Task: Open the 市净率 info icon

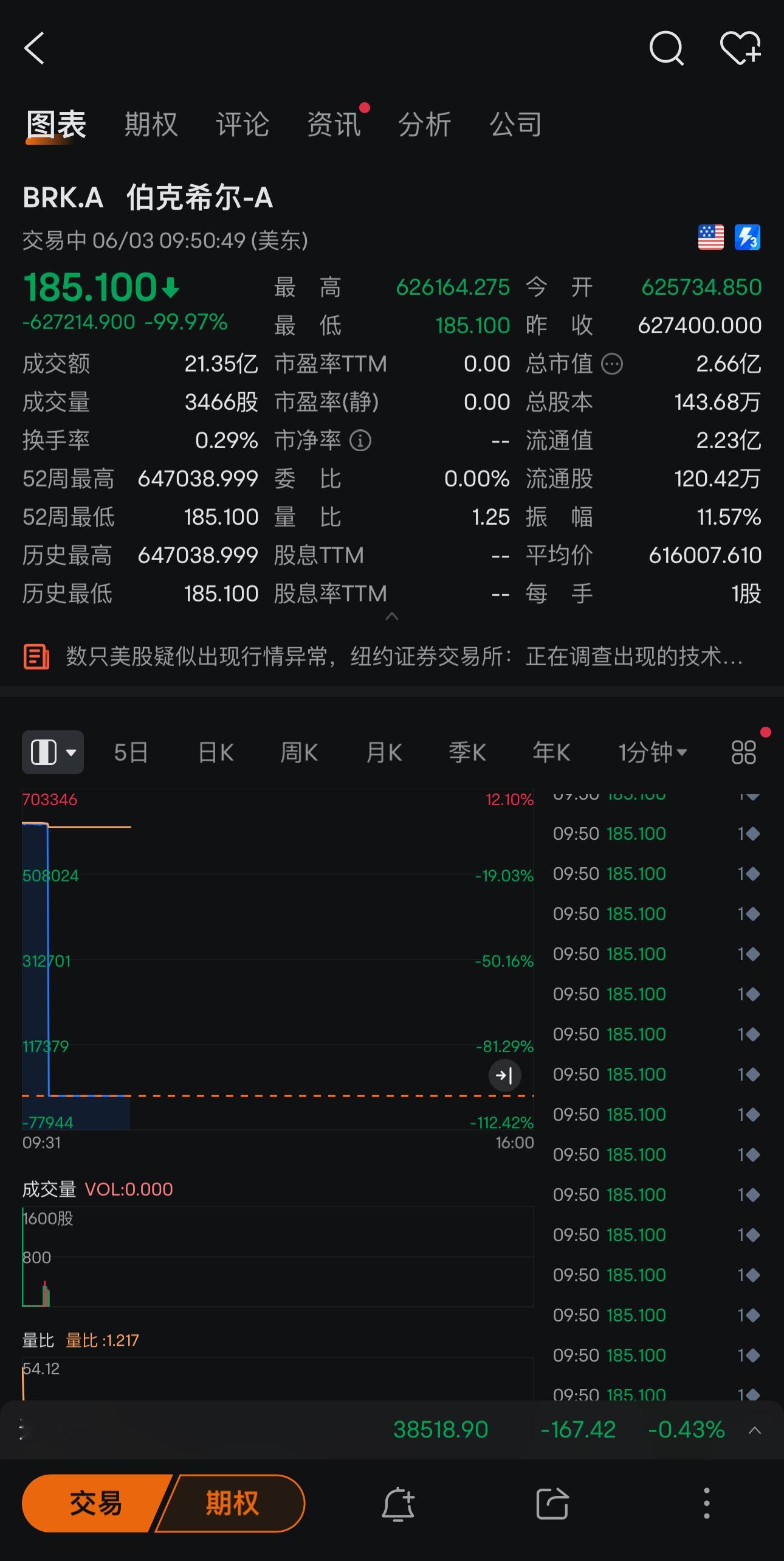Action: [x=360, y=440]
